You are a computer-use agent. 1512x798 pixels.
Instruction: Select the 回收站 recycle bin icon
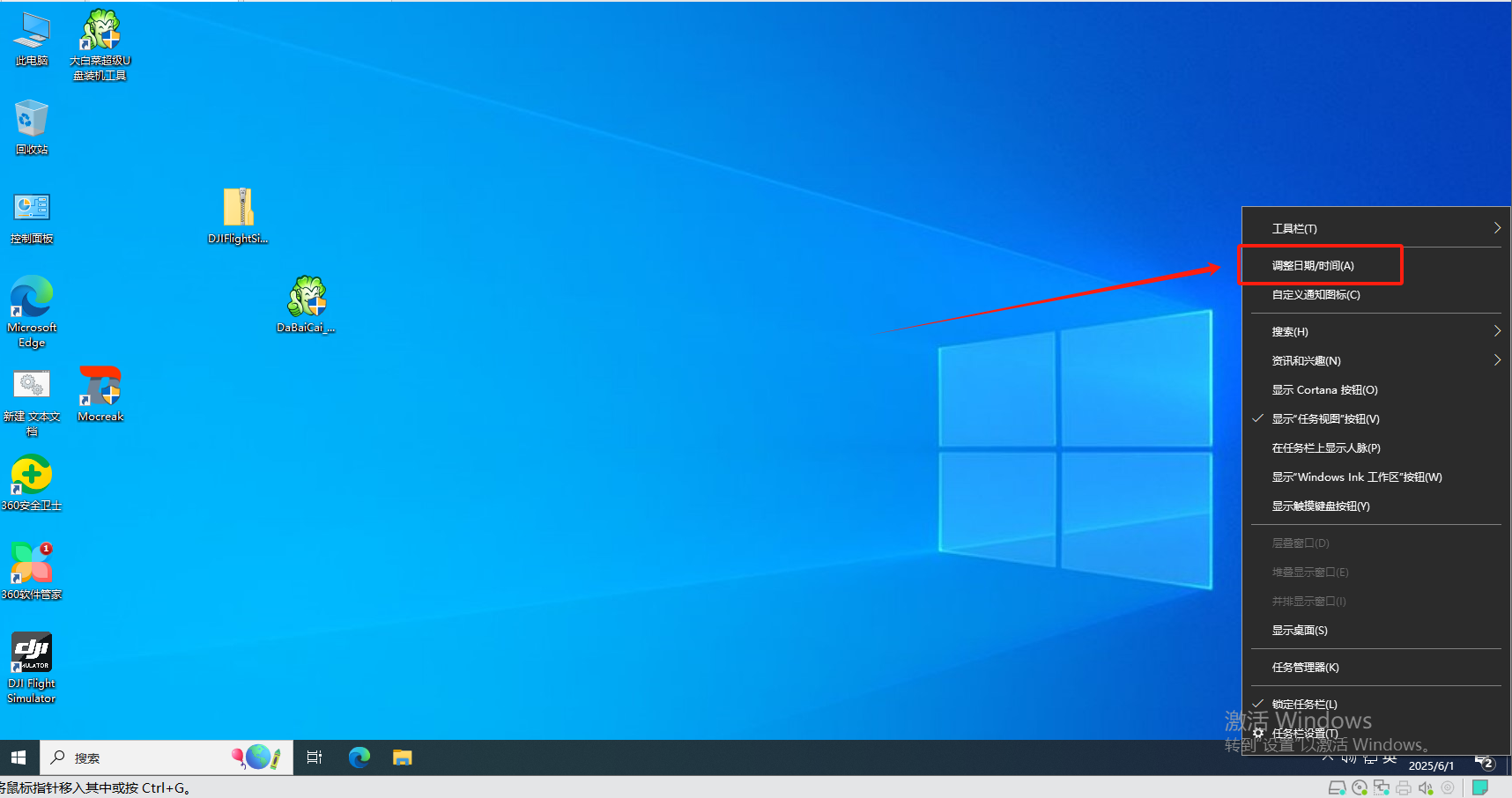tap(32, 128)
